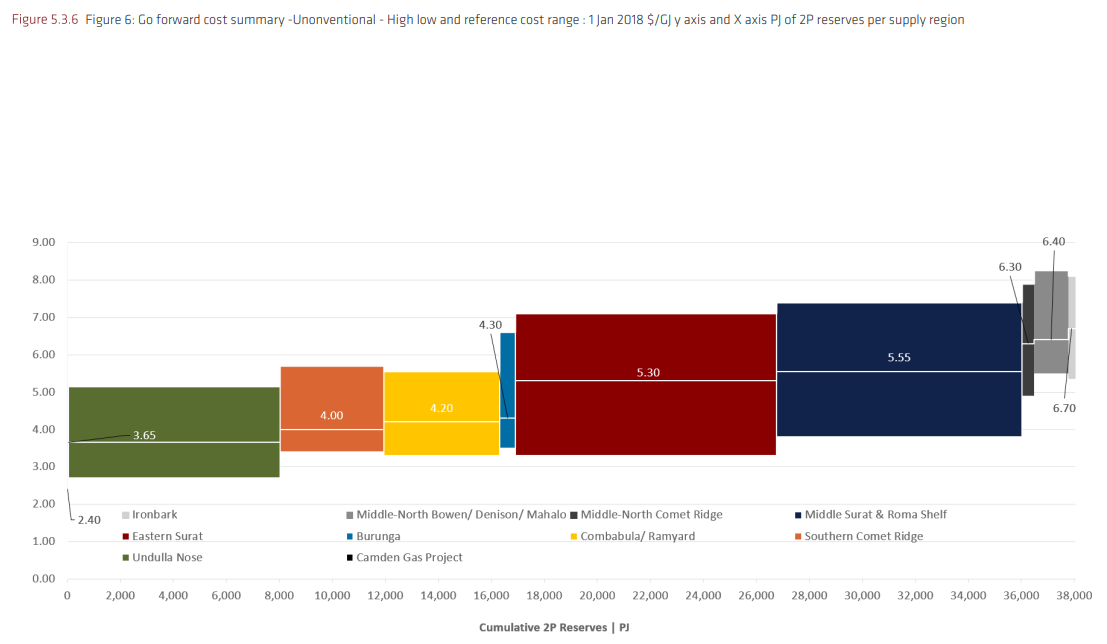Click the 4.20 label in the yellow bar
1107x644 pixels.
pos(441,408)
